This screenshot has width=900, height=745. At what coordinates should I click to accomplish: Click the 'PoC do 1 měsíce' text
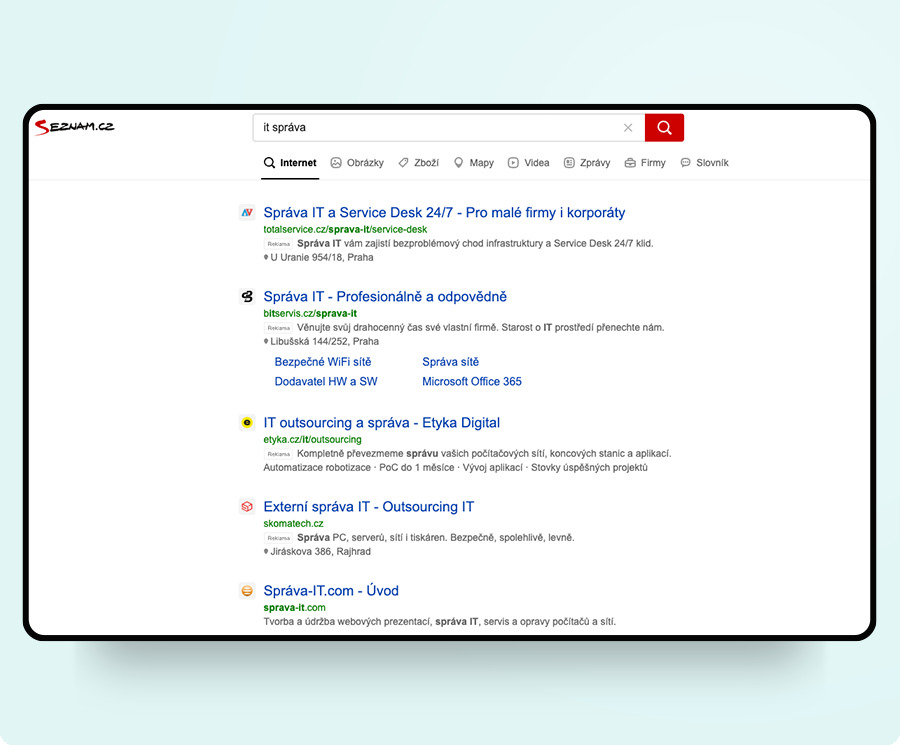(417, 468)
